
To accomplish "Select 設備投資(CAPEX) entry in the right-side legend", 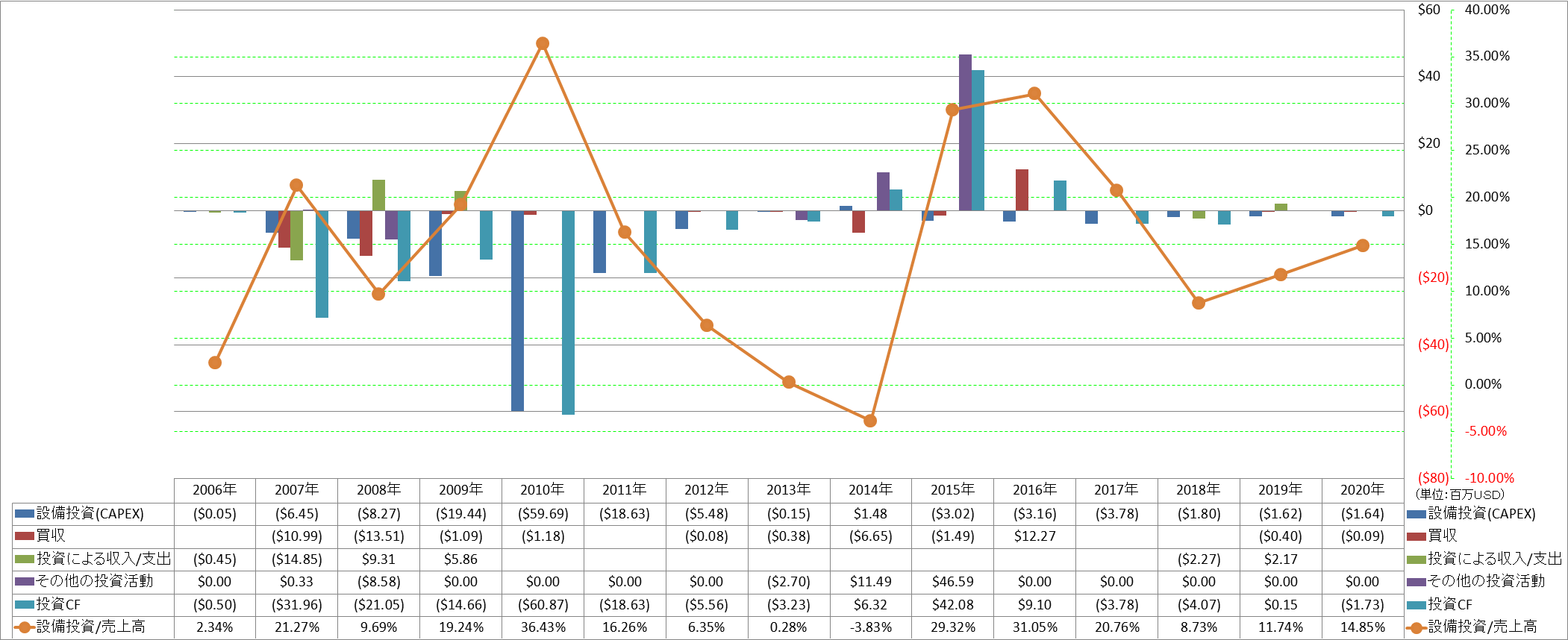I will [1471, 514].
